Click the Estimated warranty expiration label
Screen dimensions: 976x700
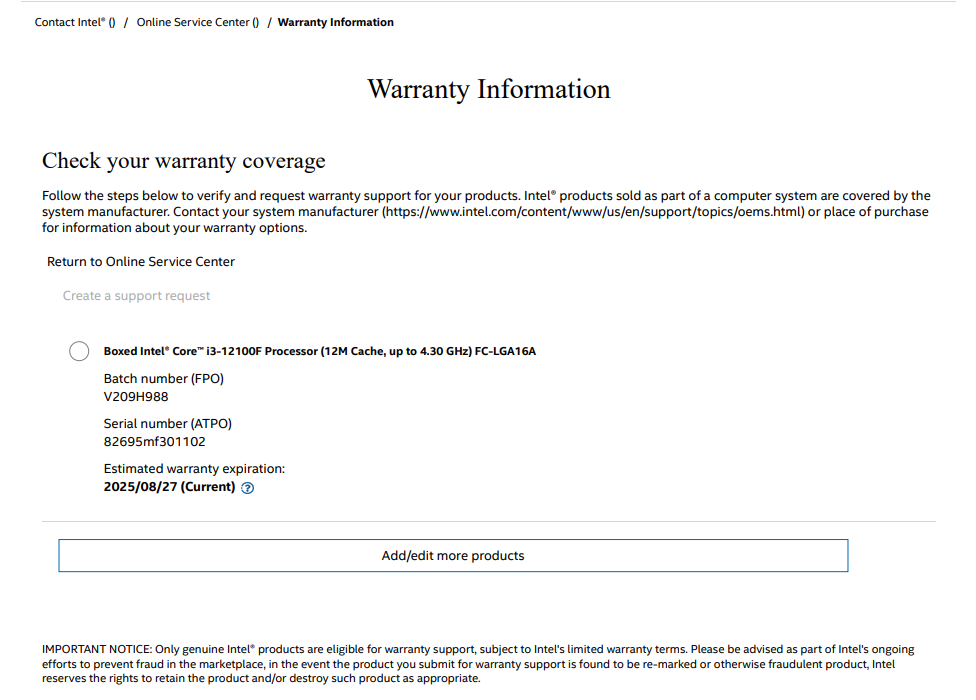[194, 469]
